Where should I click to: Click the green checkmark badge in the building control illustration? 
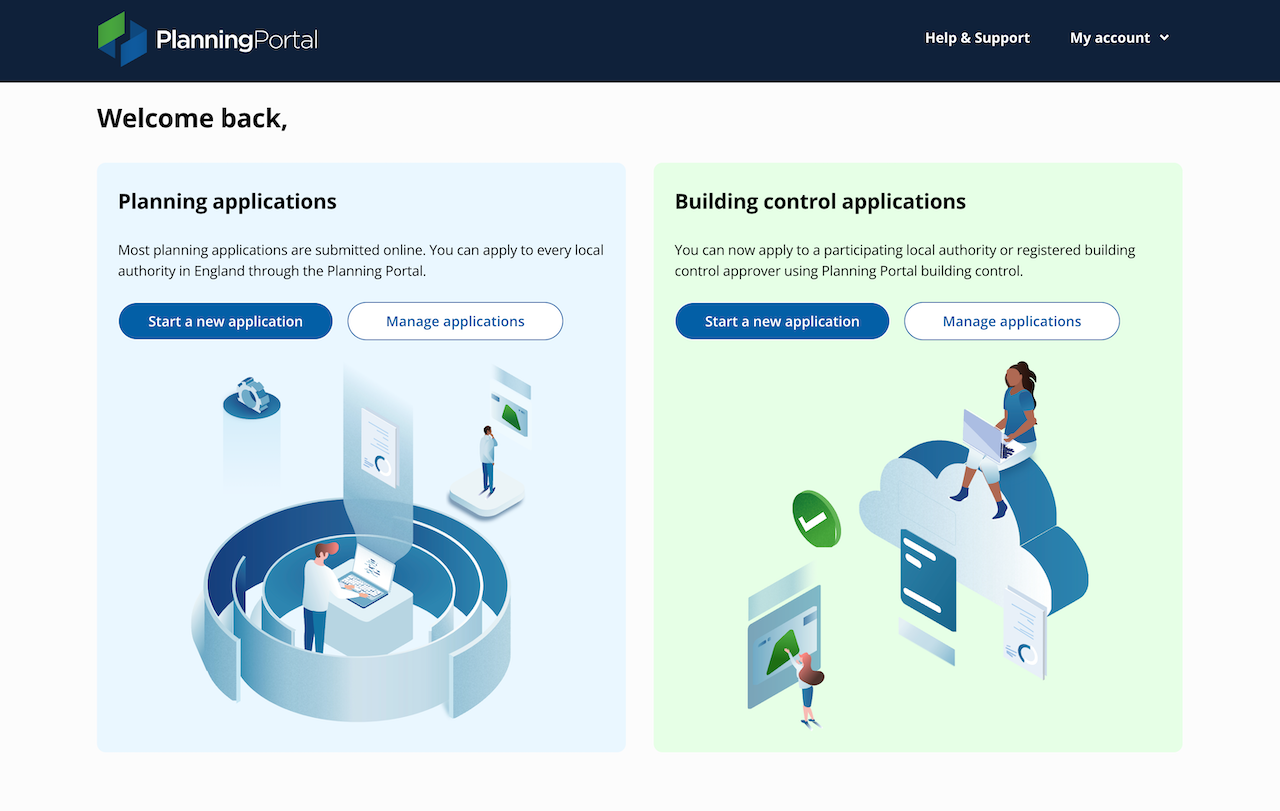tap(816, 518)
